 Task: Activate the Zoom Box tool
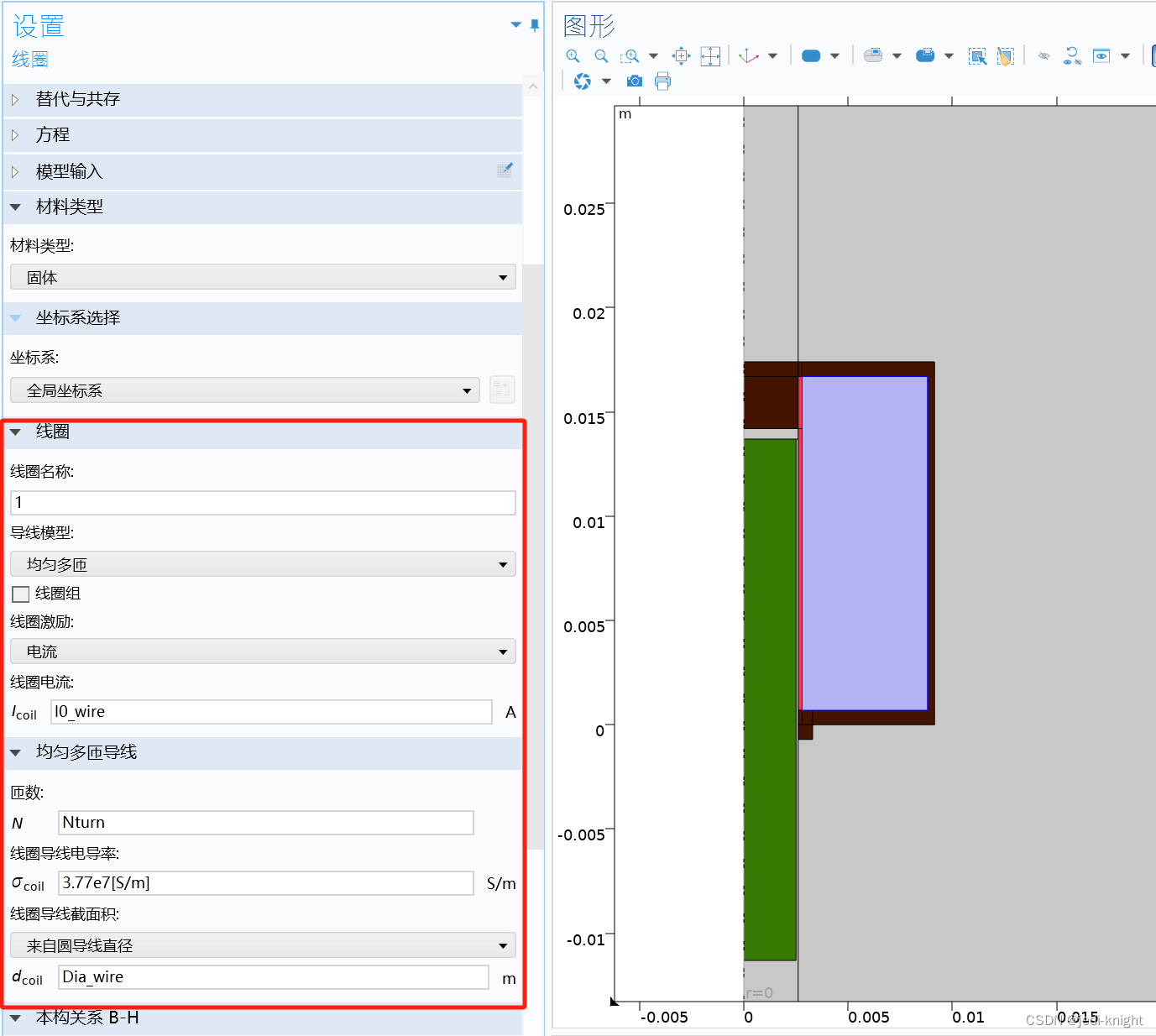pos(630,56)
